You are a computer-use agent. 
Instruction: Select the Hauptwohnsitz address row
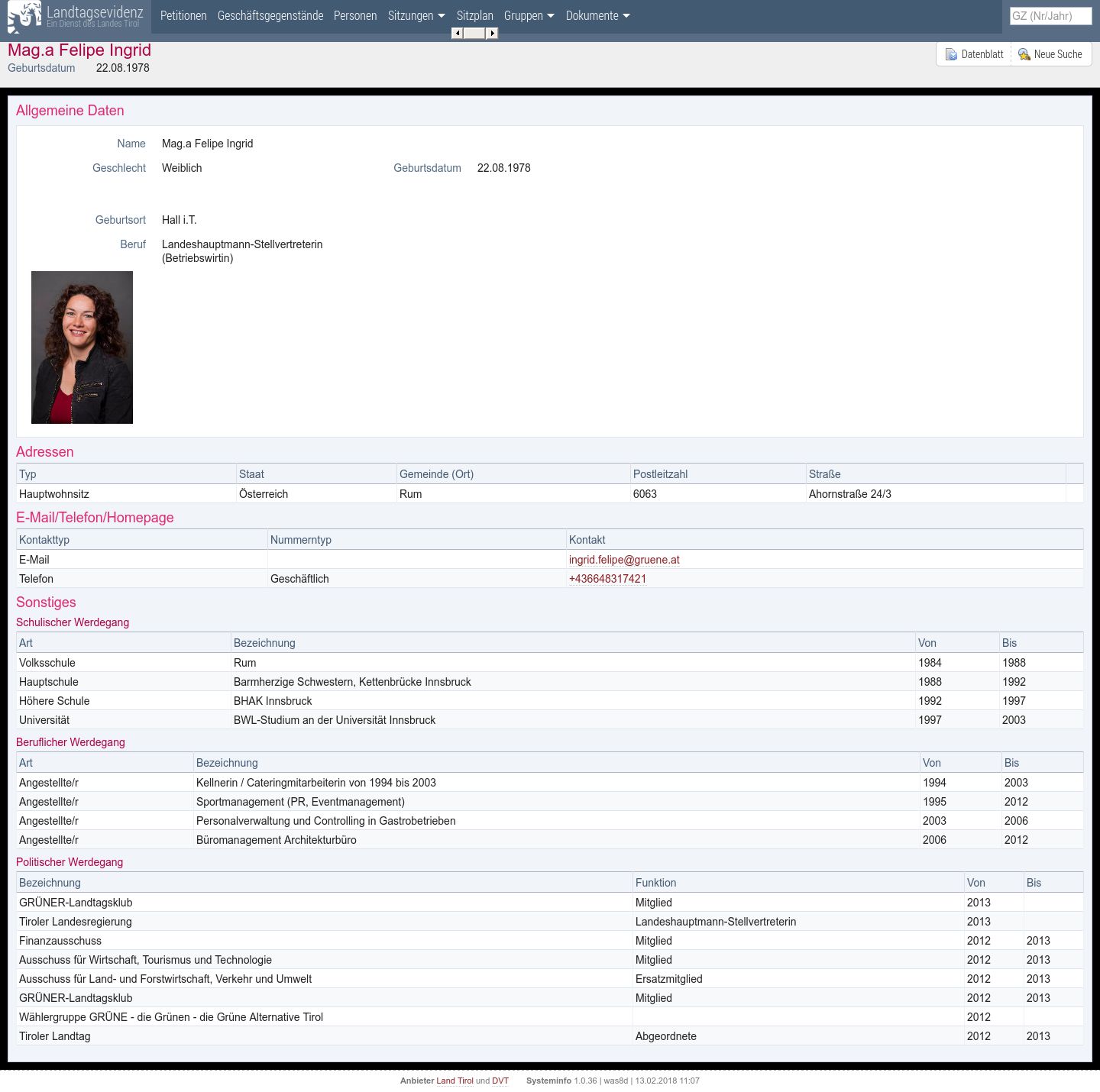point(550,494)
